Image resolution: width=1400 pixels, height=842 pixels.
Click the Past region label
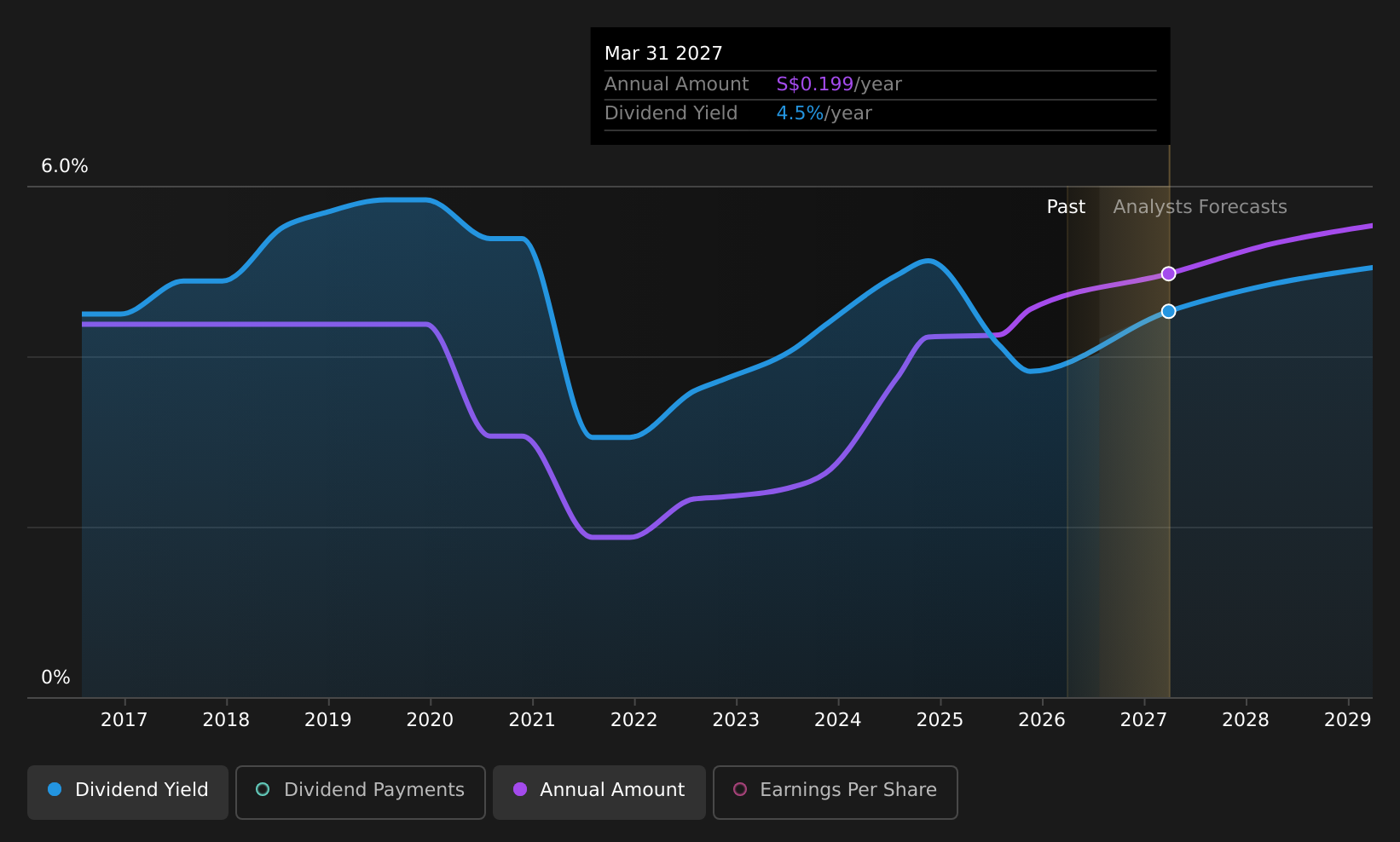(x=1066, y=207)
